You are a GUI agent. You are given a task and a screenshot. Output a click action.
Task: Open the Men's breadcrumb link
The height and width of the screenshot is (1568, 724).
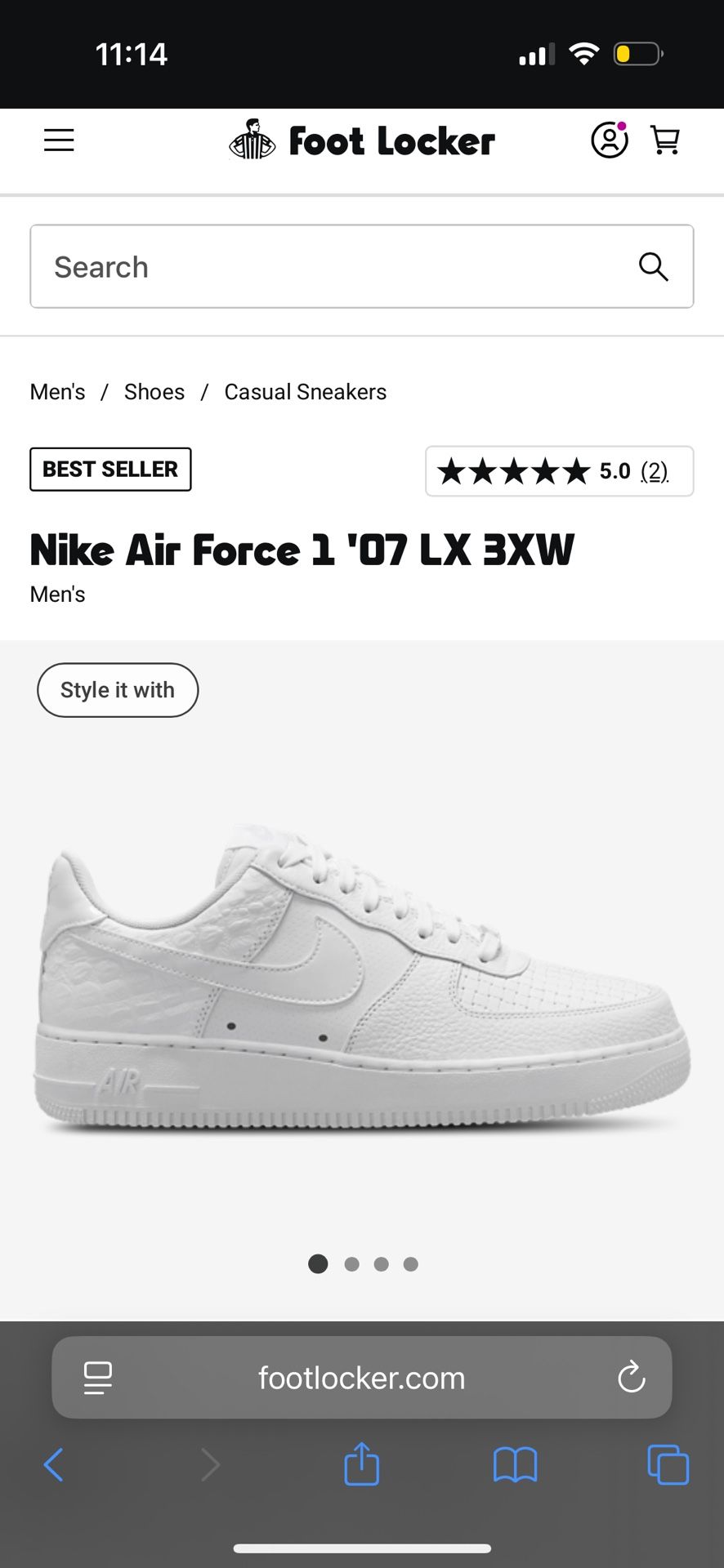57,392
